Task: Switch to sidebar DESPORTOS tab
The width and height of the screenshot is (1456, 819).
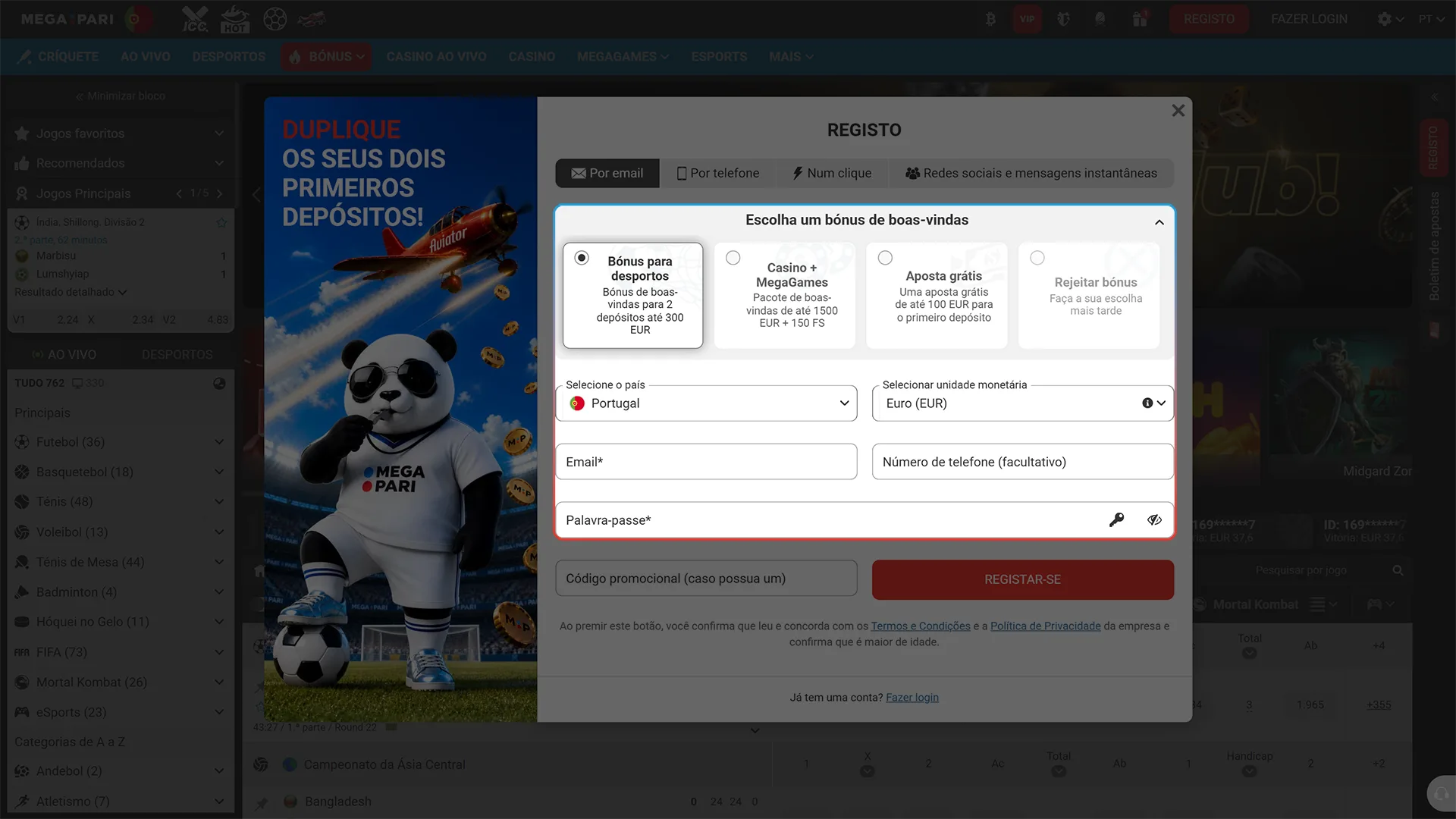Action: (177, 354)
